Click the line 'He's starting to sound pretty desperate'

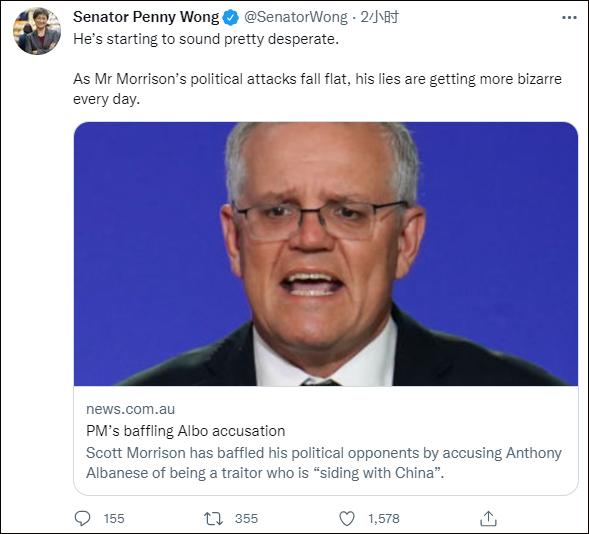206,39
